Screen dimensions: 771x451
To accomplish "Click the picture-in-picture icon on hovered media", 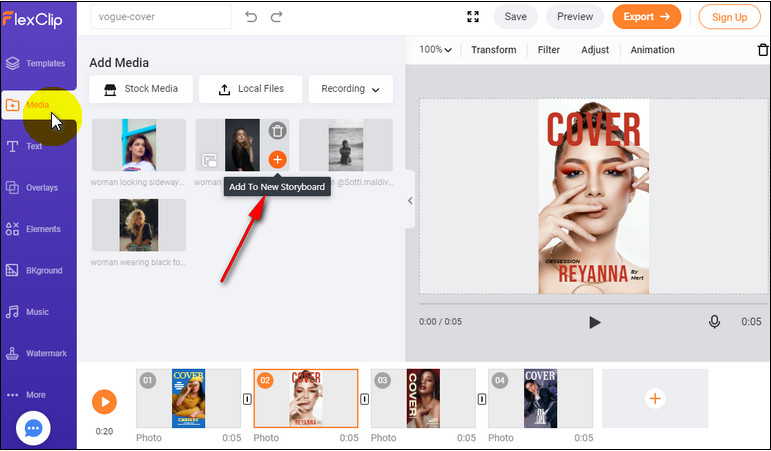I will [209, 160].
